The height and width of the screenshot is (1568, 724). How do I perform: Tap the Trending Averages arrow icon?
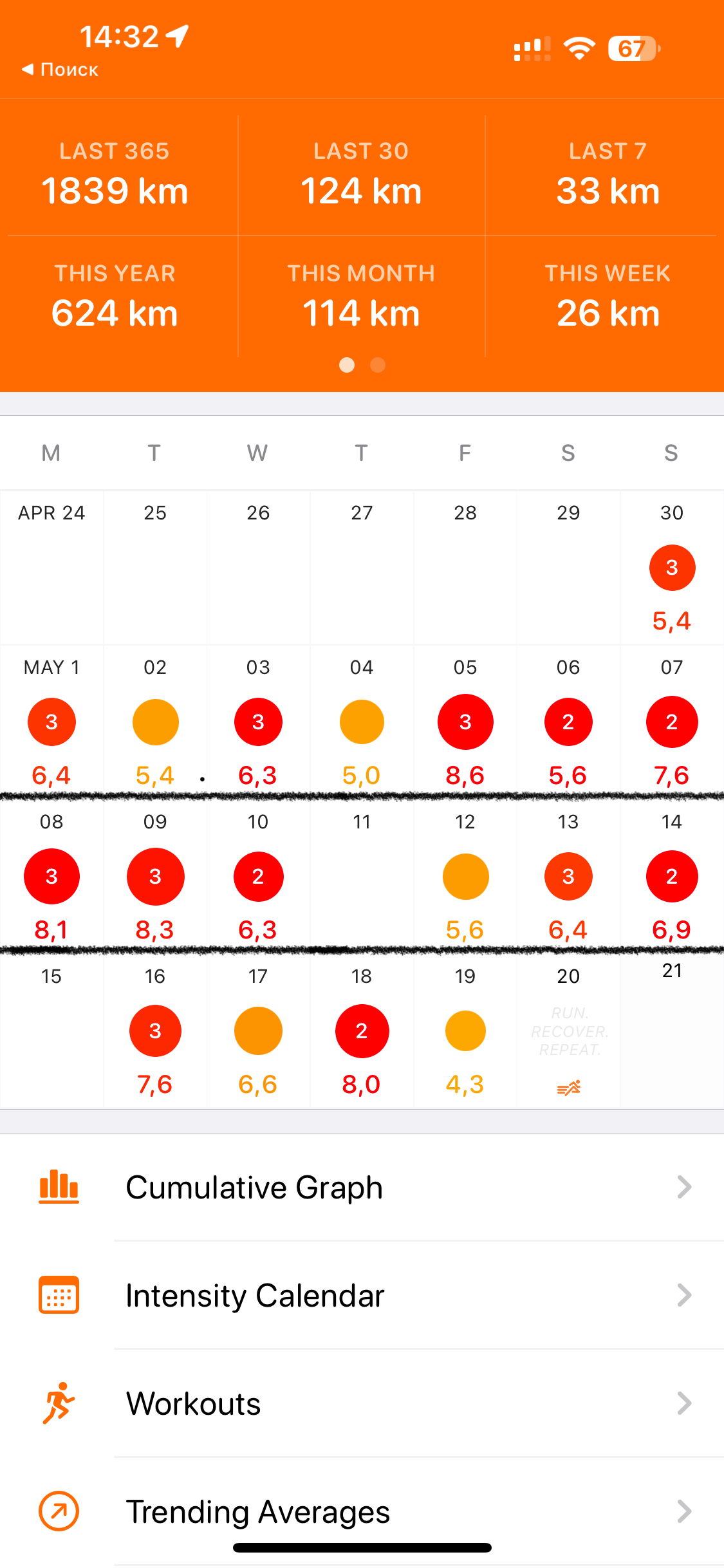coord(59,1511)
